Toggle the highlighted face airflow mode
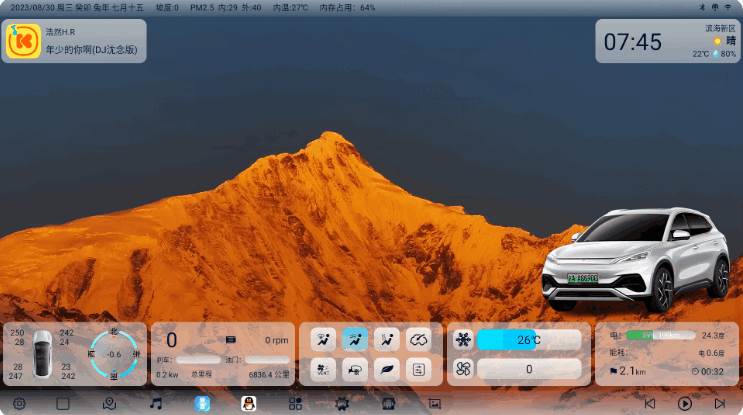 pos(355,340)
